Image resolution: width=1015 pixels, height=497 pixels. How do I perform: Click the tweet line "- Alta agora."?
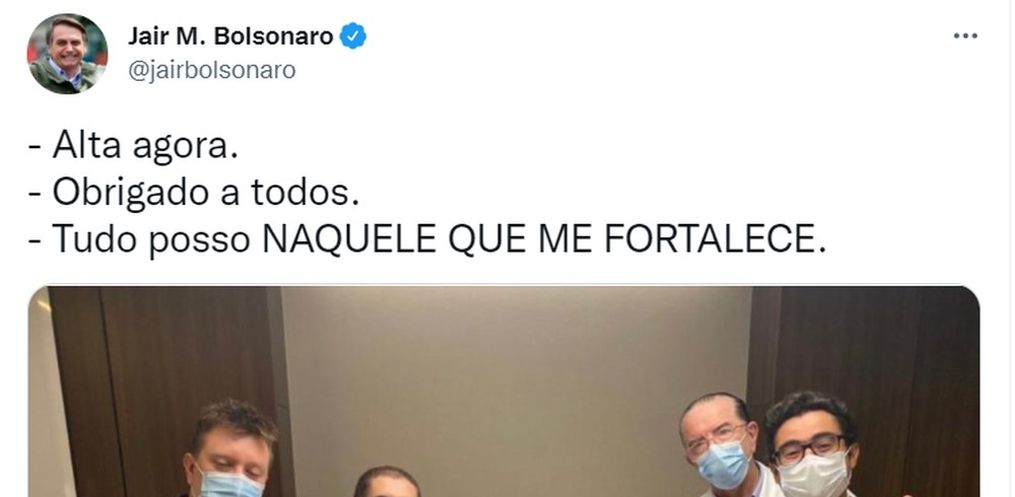(133, 146)
